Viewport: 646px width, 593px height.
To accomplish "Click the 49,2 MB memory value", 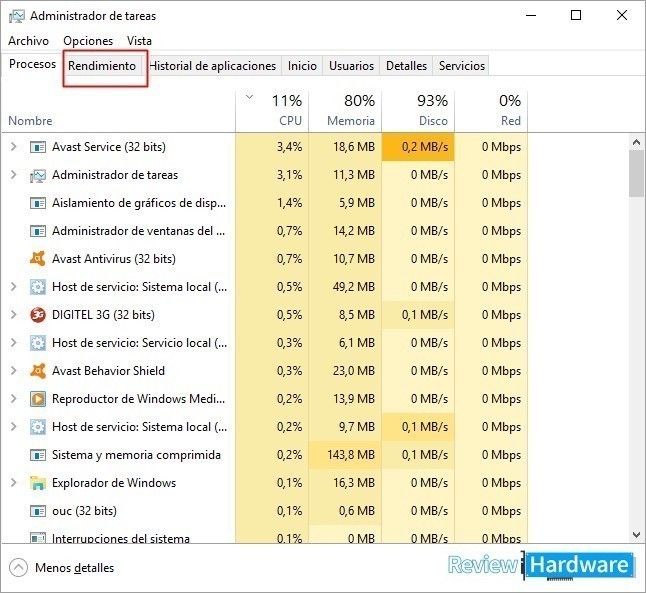I will (354, 287).
